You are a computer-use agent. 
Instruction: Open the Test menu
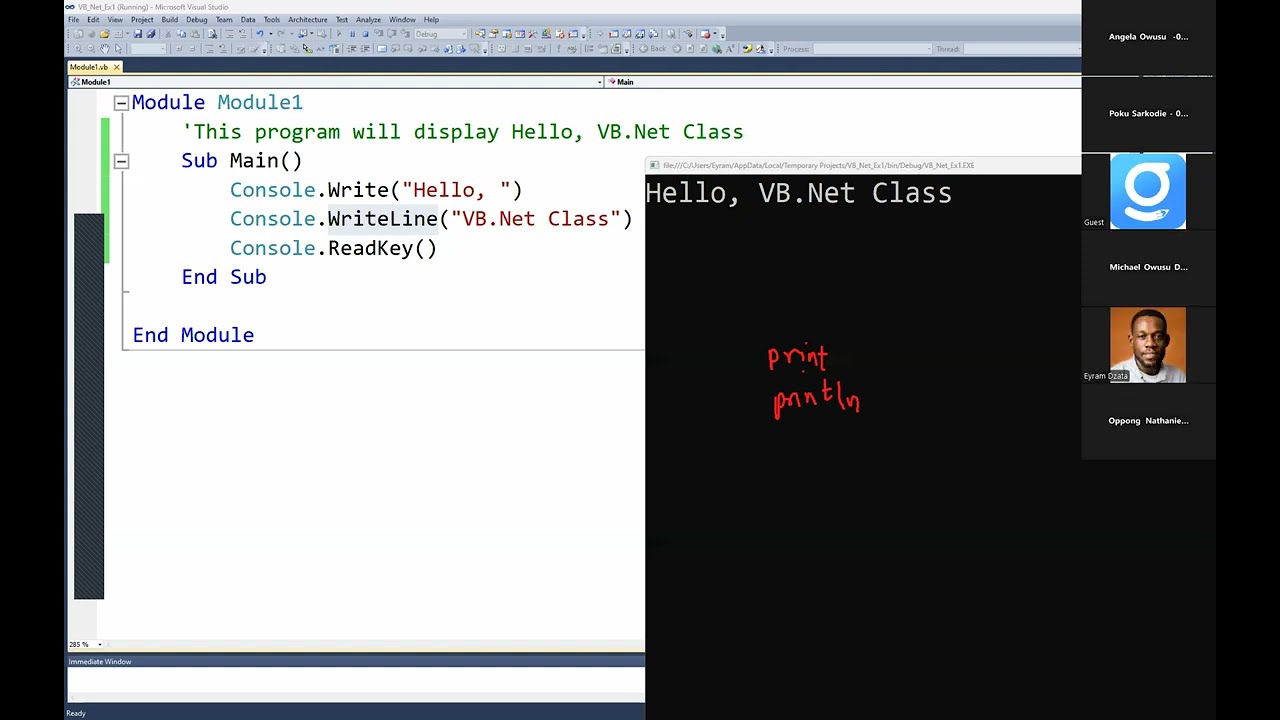[x=342, y=20]
